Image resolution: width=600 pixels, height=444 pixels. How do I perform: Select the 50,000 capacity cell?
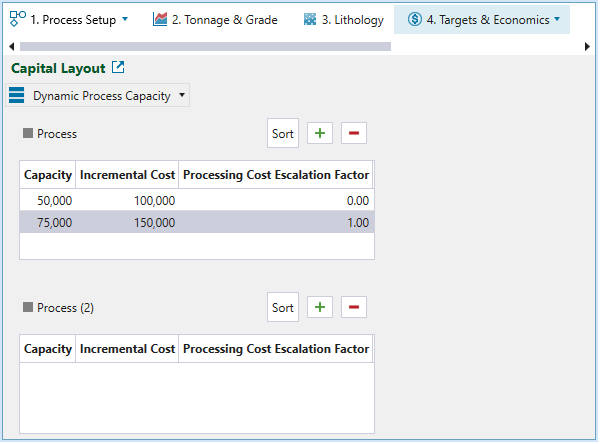click(48, 200)
